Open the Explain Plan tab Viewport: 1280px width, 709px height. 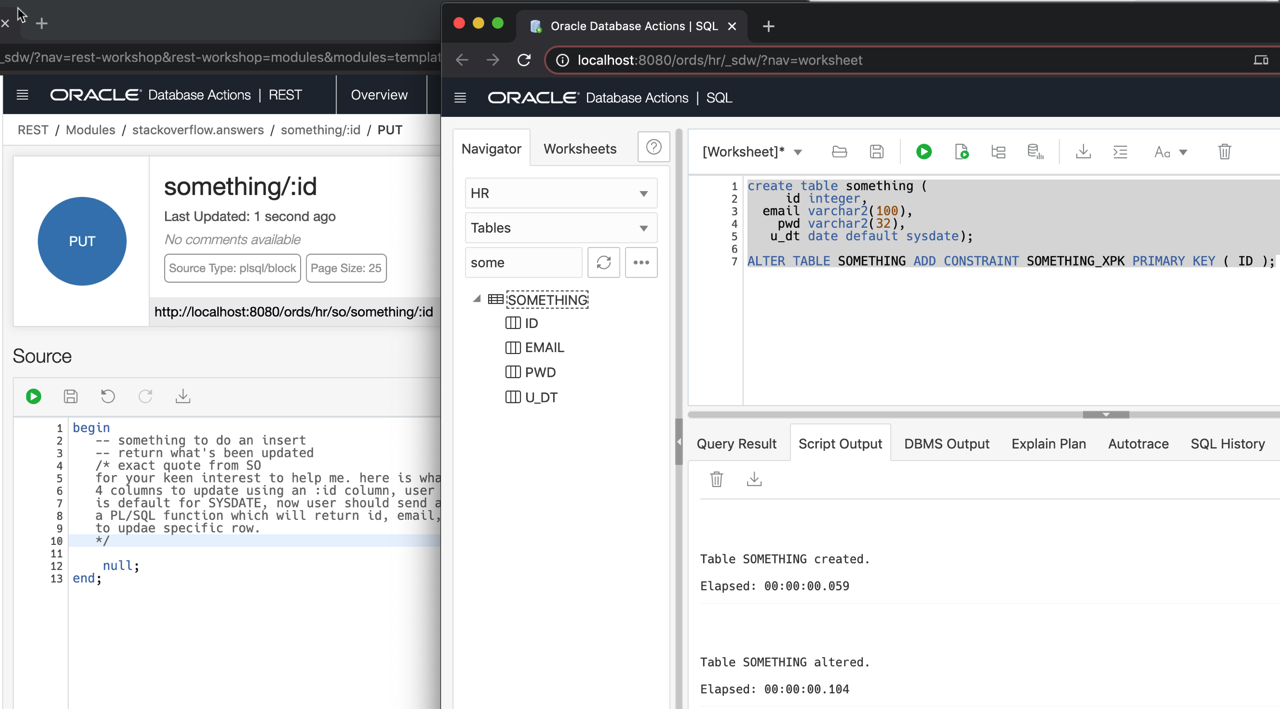click(1049, 444)
